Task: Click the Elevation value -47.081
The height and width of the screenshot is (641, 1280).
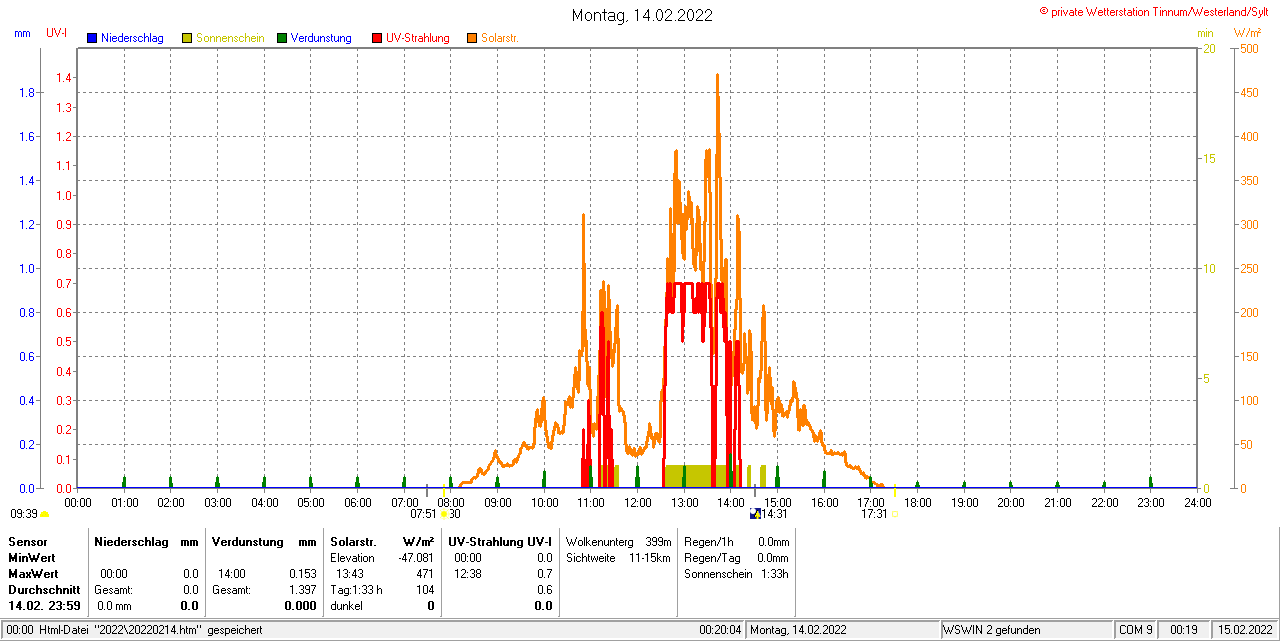Action: click(x=416, y=557)
